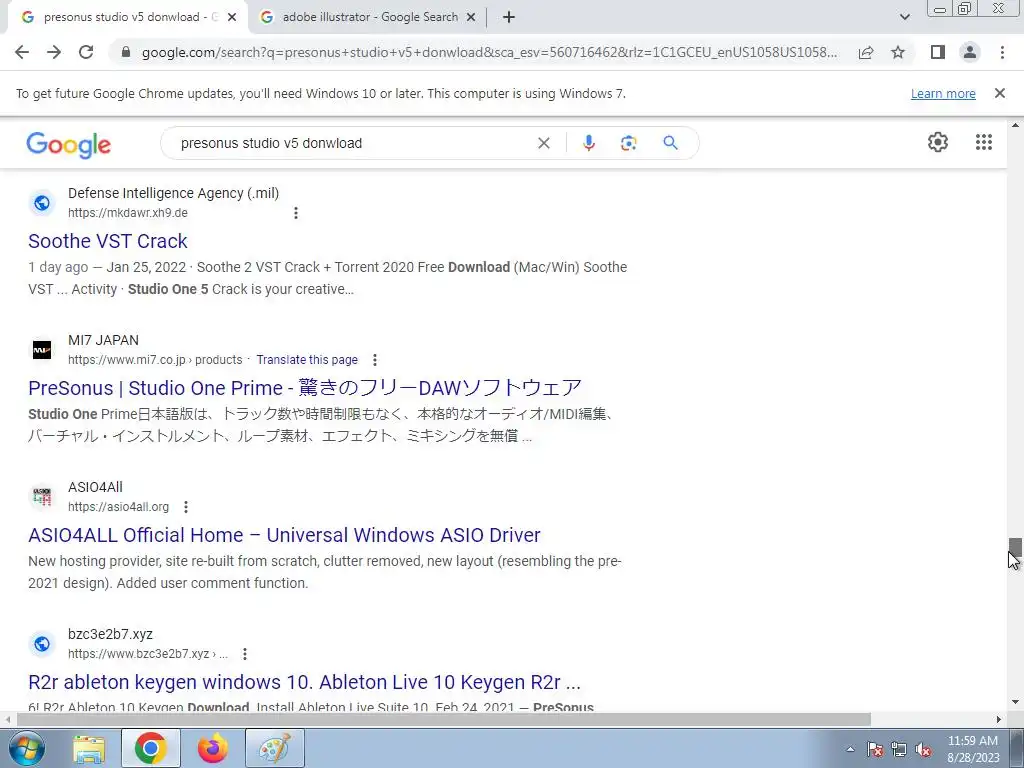1024x768 pixels.
Task: Click the blue magnifier search button
Action: [x=670, y=143]
